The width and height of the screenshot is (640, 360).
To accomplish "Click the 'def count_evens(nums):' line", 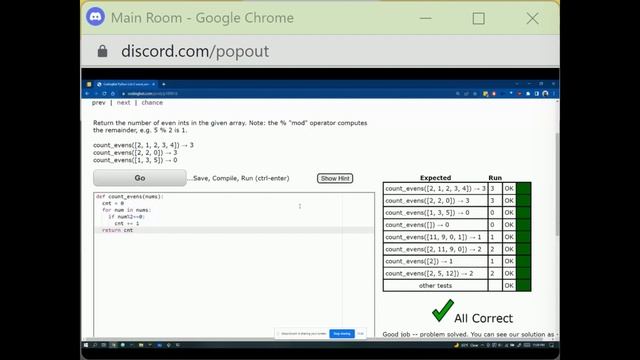I will point(130,196).
